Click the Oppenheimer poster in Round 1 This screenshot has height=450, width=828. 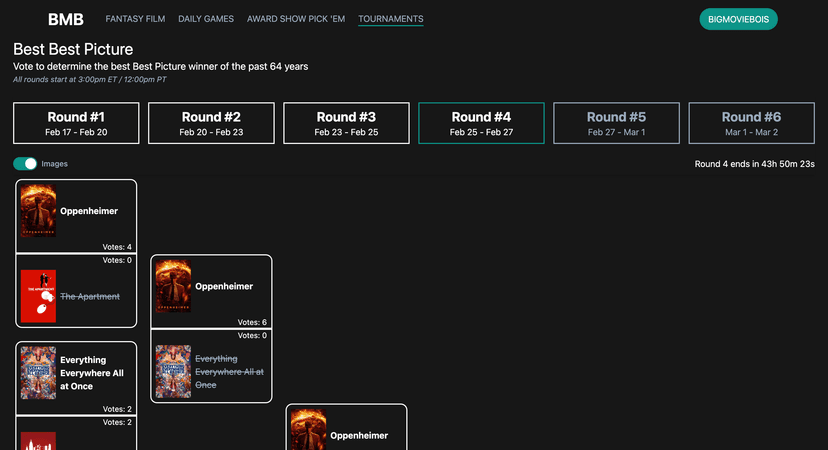(x=38, y=211)
